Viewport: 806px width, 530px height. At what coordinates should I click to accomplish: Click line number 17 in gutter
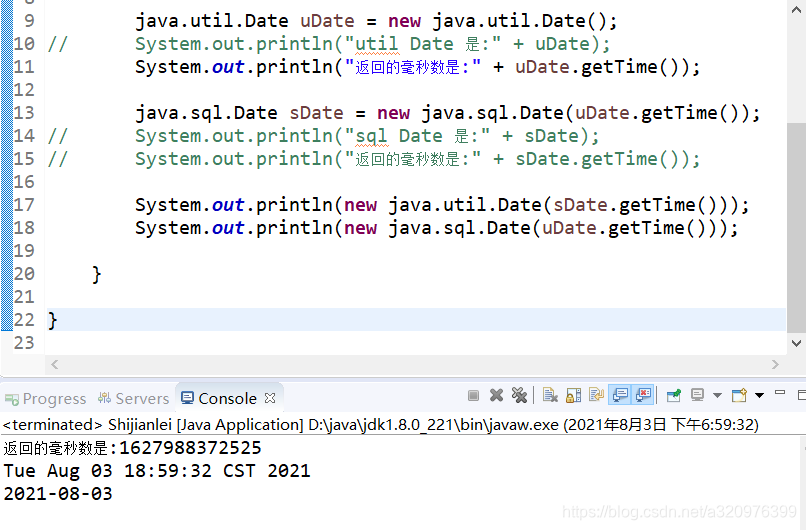24,205
